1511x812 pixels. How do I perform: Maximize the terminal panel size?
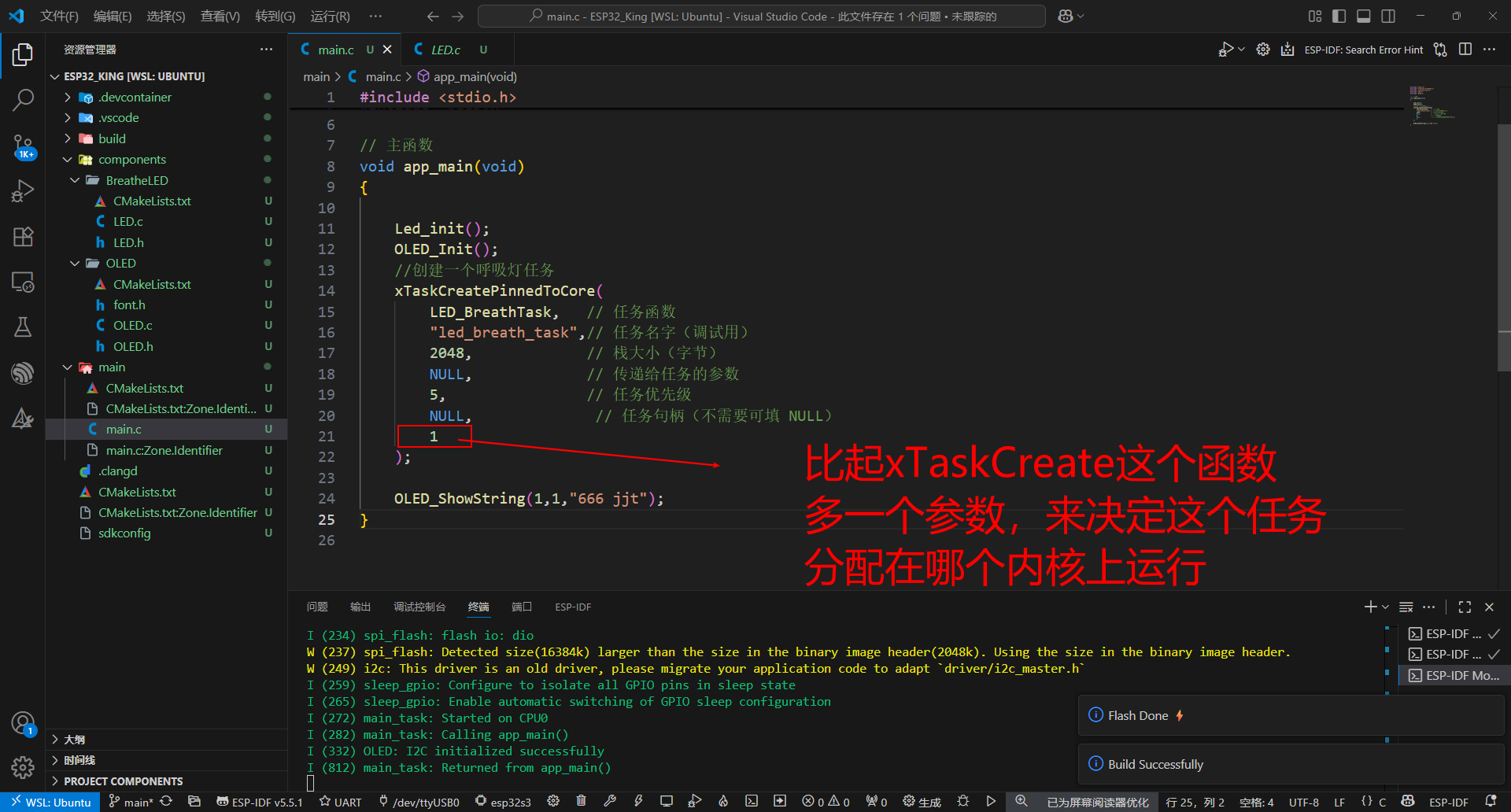tap(1465, 607)
